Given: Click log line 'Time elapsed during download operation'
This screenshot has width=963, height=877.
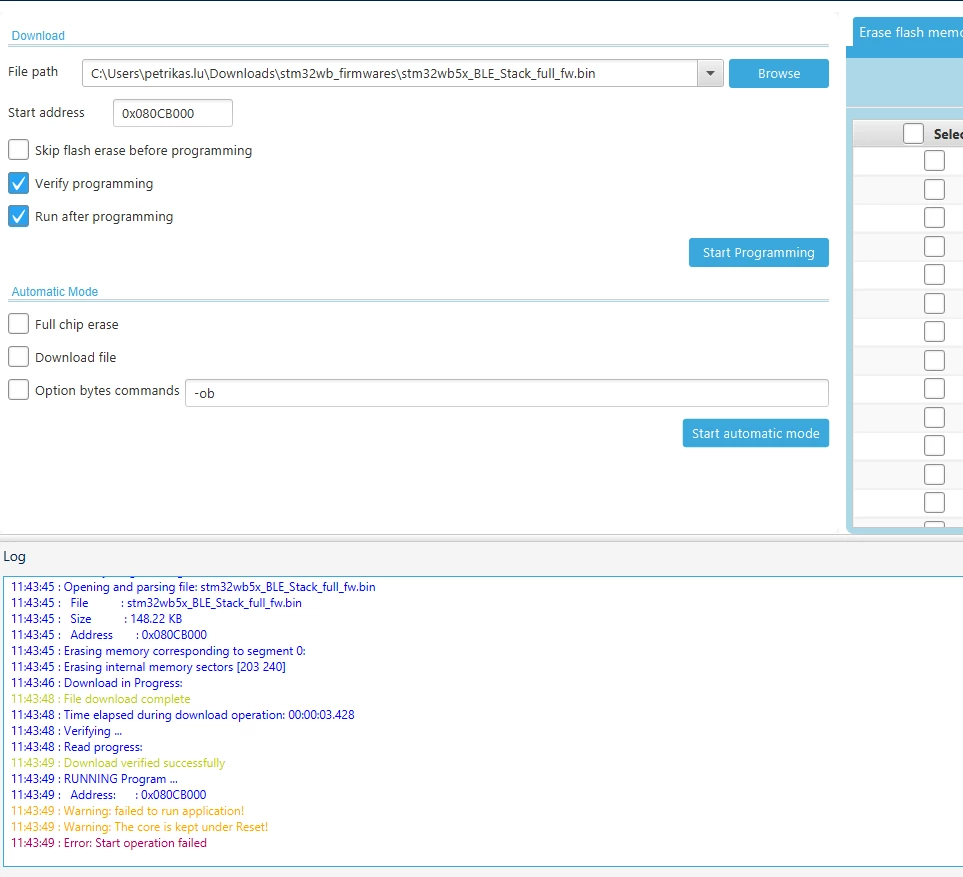Looking at the screenshot, I should pos(182,715).
